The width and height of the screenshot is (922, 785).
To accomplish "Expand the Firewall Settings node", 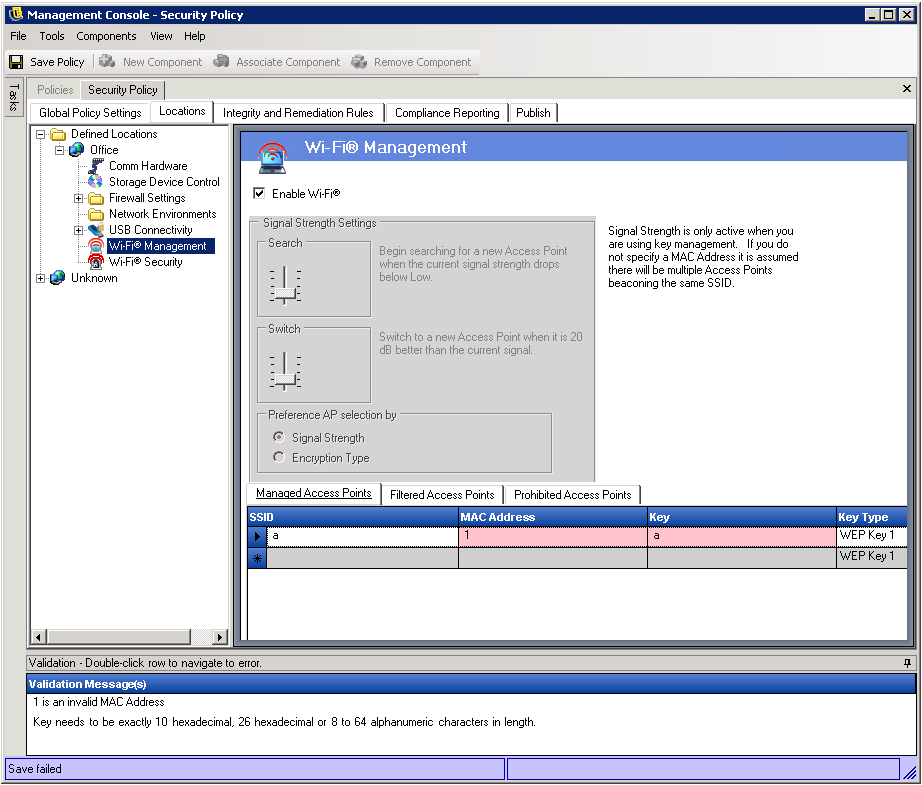I will pos(78,198).
